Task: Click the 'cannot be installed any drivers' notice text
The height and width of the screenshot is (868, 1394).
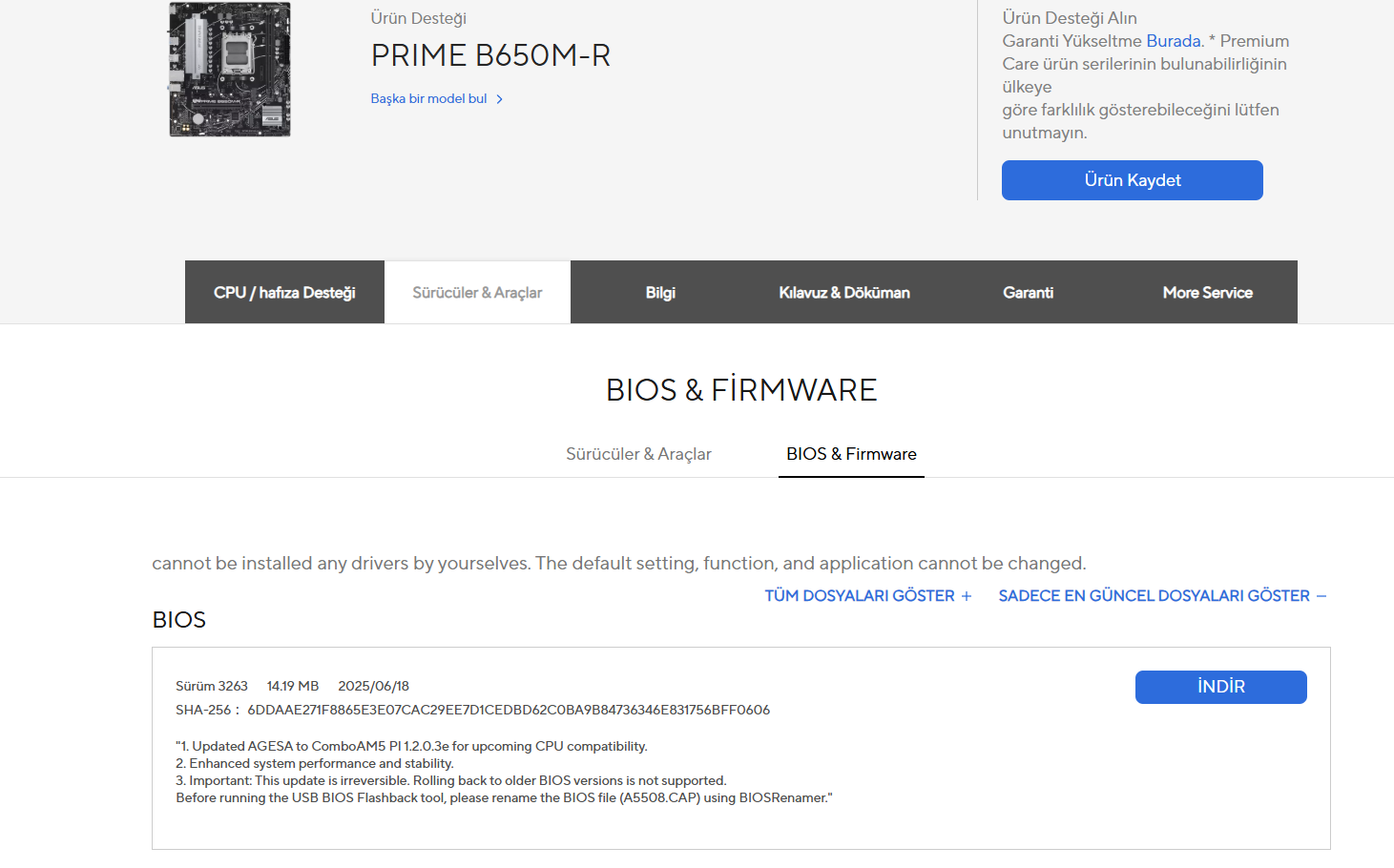Action: pos(619,563)
